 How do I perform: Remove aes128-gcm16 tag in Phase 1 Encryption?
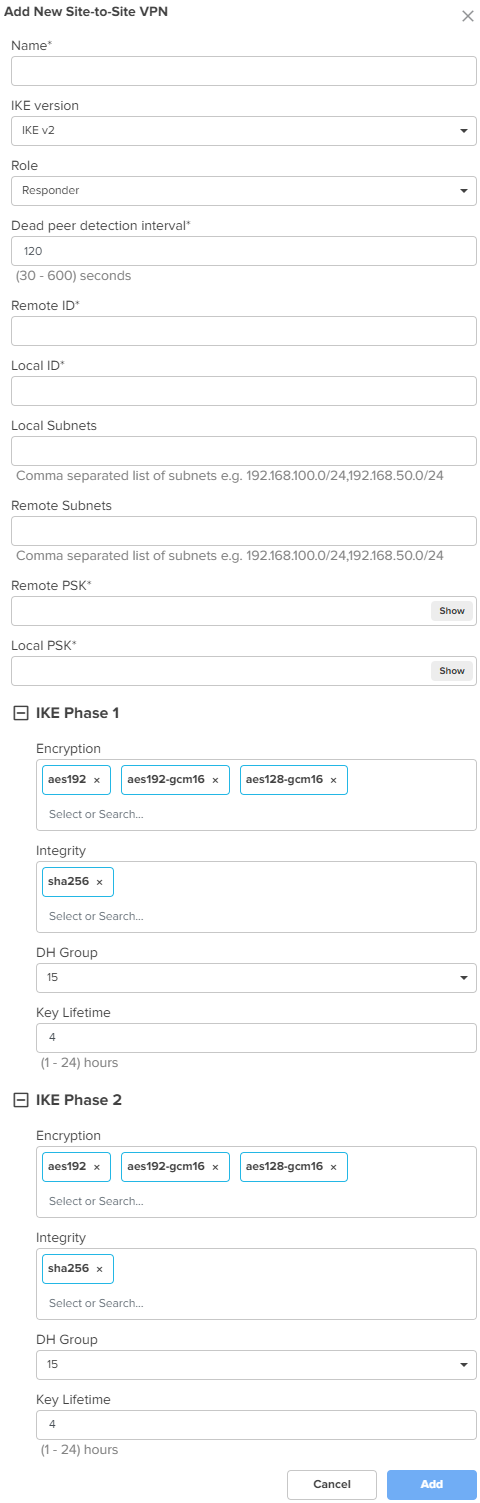(x=333, y=780)
